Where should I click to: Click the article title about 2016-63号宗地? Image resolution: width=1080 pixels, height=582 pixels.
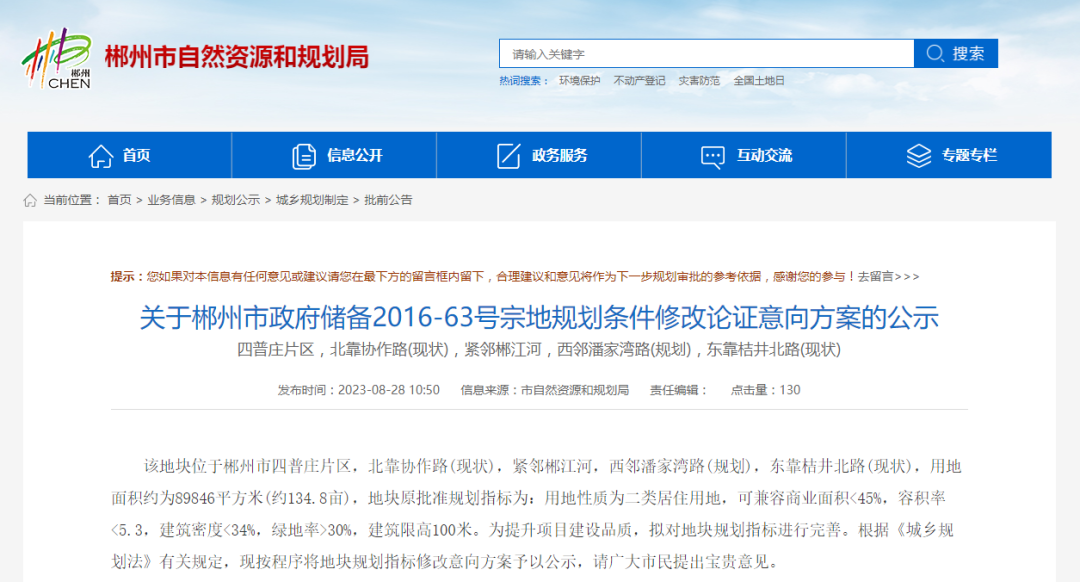(539, 318)
